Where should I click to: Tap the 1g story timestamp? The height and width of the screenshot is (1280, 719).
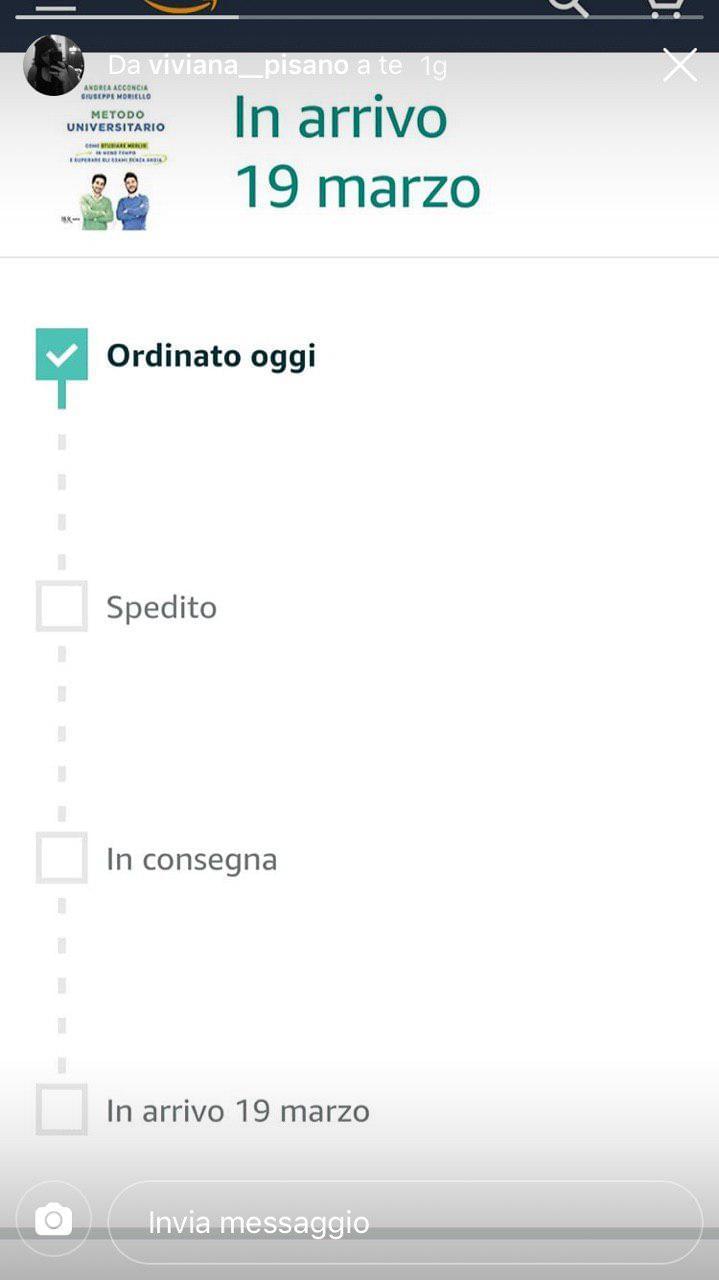[433, 66]
